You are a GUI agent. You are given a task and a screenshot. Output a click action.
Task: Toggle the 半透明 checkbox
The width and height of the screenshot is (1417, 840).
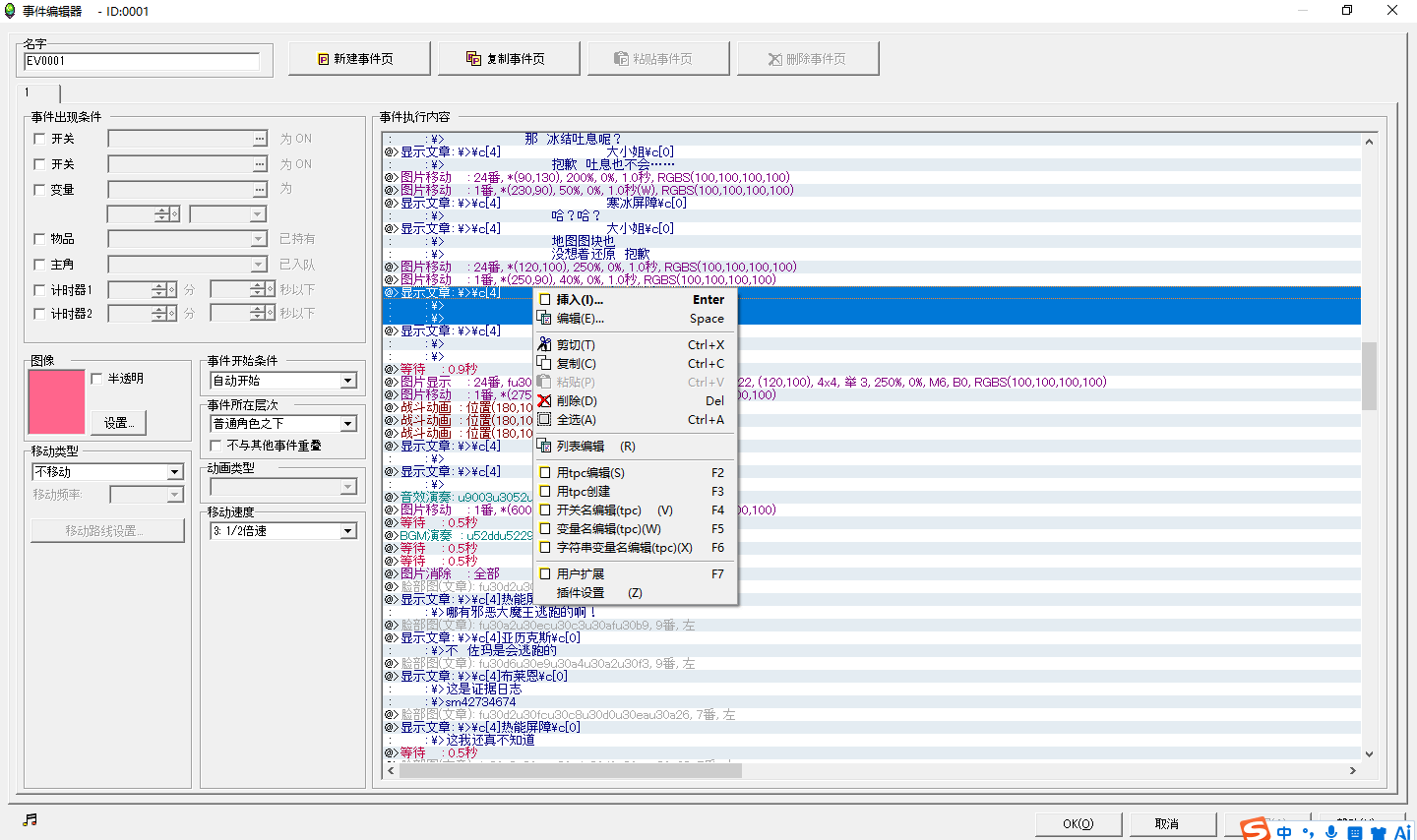pos(96,379)
